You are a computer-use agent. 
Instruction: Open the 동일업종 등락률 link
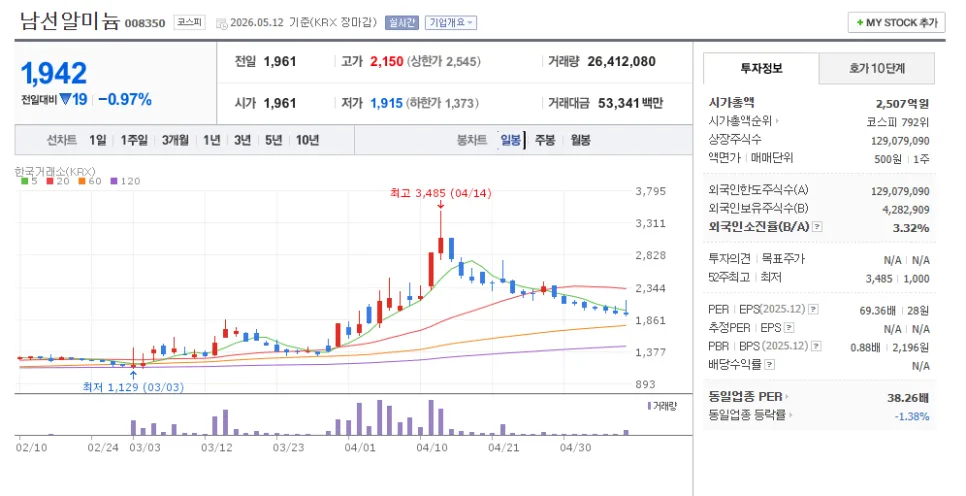coord(749,415)
